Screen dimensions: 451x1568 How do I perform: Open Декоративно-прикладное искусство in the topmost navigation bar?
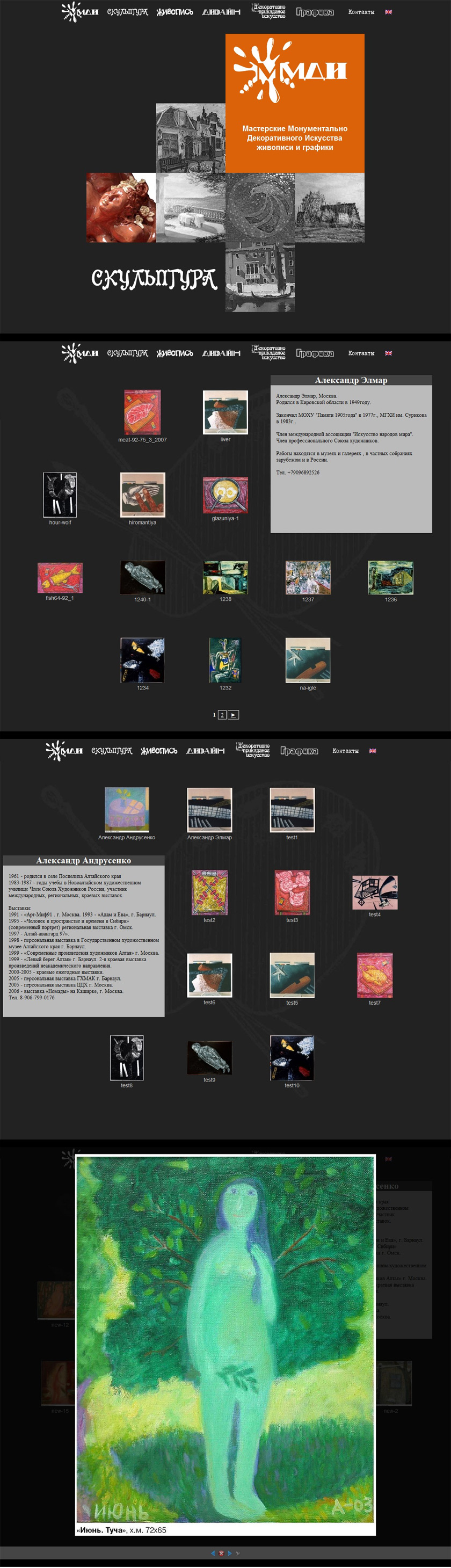268,12
